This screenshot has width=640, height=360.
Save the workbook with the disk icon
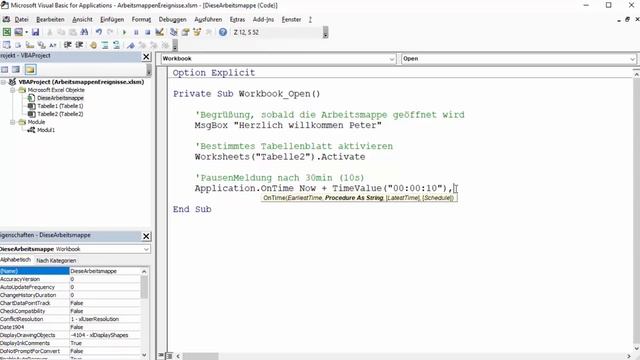click(x=36, y=32)
